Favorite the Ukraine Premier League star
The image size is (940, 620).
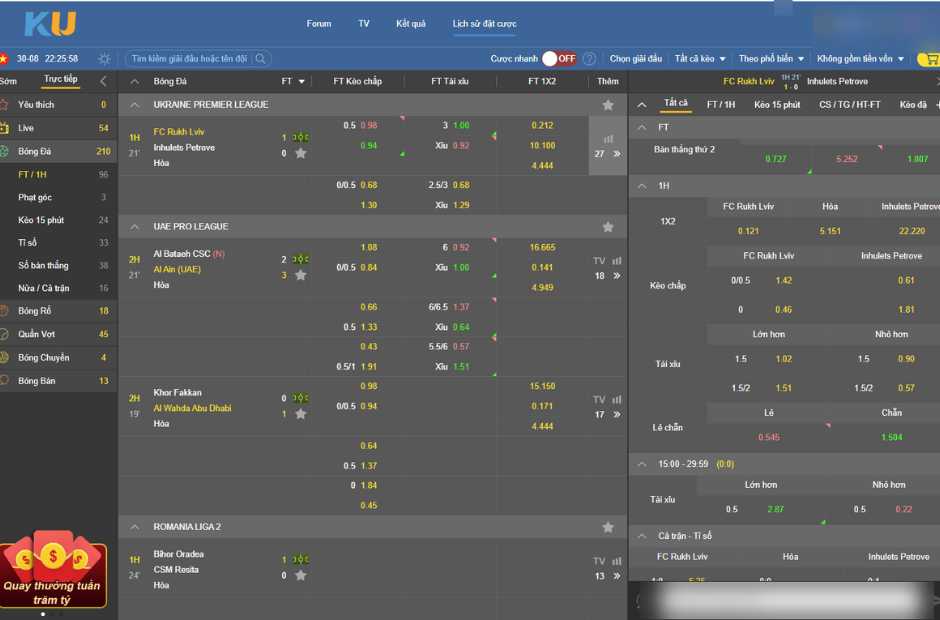pyautogui.click(x=607, y=105)
